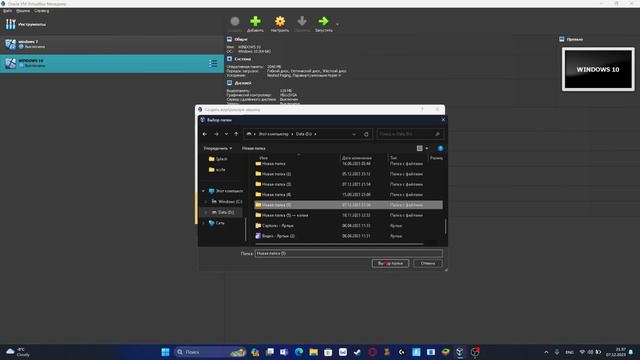This screenshot has height=360, width=640.
Task: Select the windows 10 virtual machine
Action: coord(112,63)
